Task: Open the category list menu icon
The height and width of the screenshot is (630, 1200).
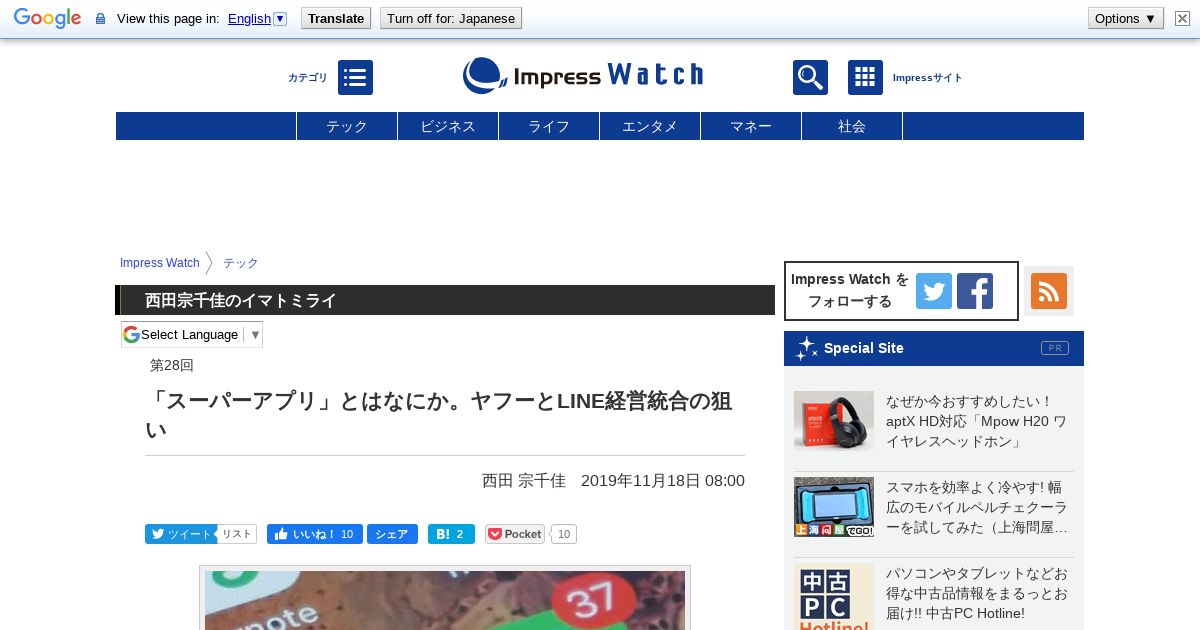Action: (355, 77)
